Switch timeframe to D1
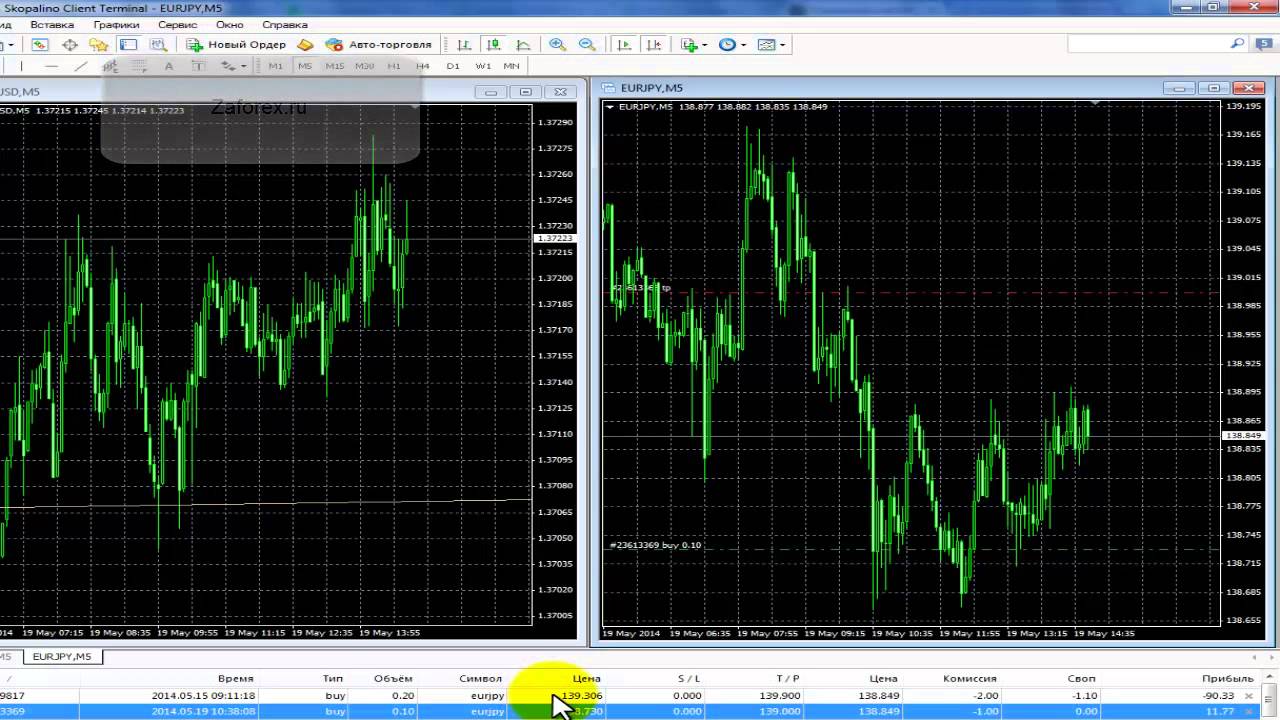Image resolution: width=1280 pixels, height=720 pixels. point(453,66)
